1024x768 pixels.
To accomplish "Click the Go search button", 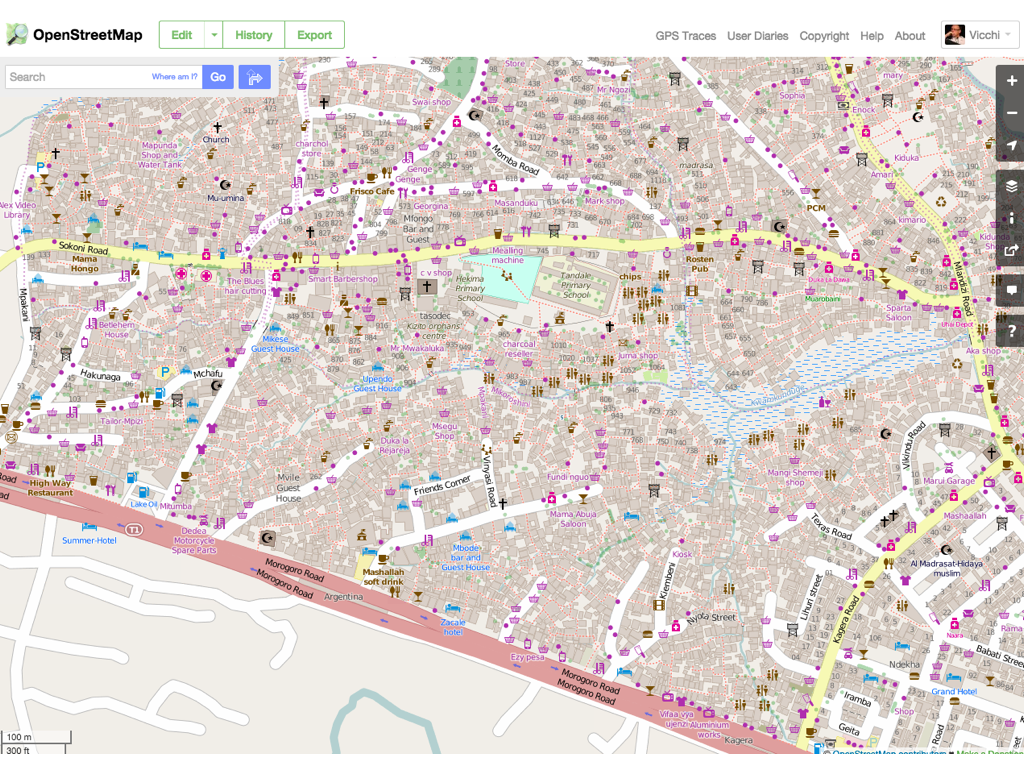I will click(x=218, y=77).
